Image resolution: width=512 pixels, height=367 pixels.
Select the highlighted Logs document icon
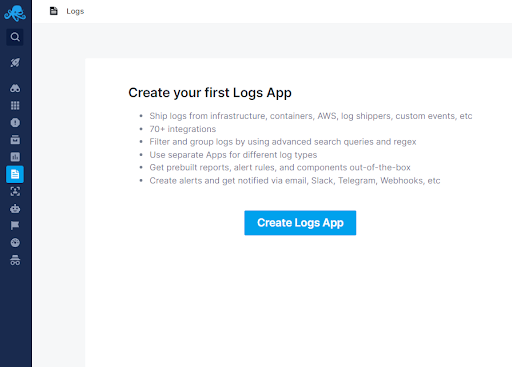tap(15, 174)
